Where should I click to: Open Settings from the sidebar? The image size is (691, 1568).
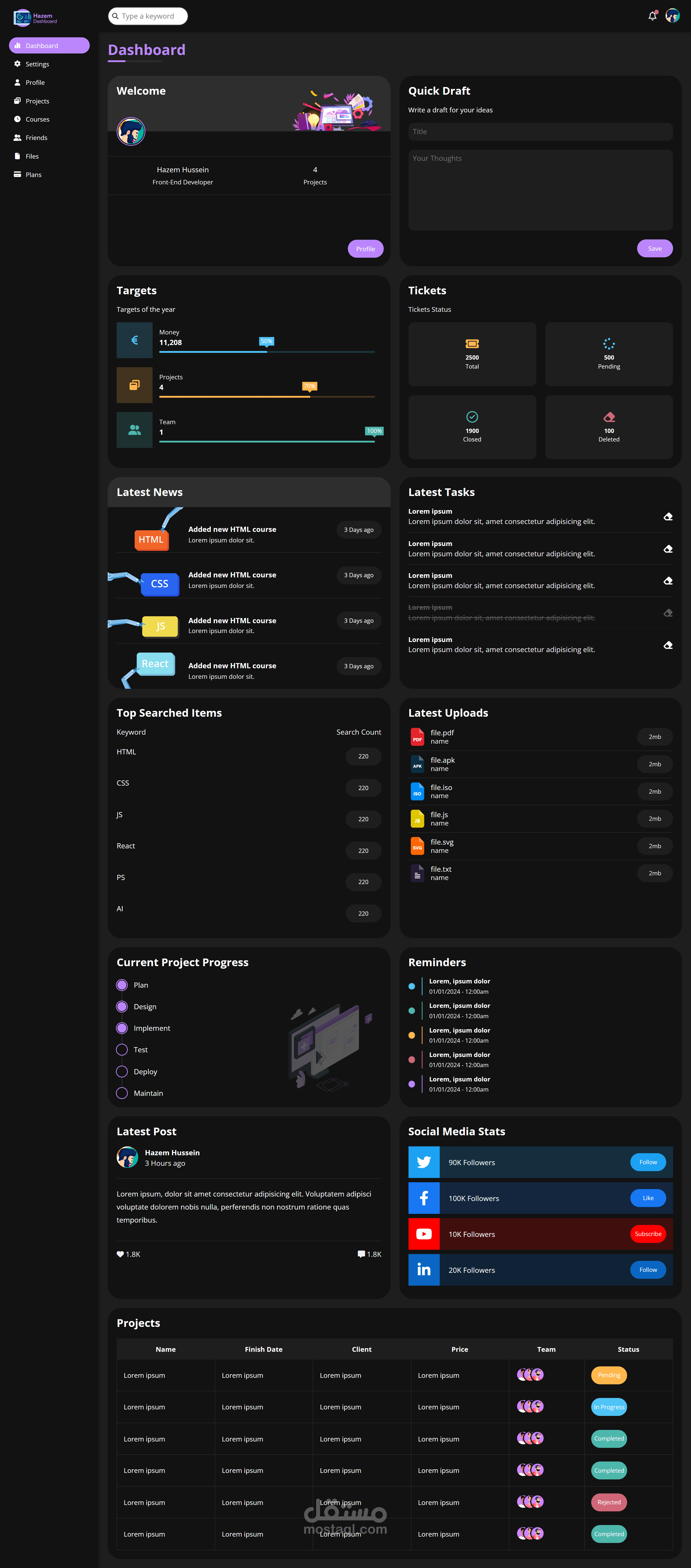click(x=37, y=64)
